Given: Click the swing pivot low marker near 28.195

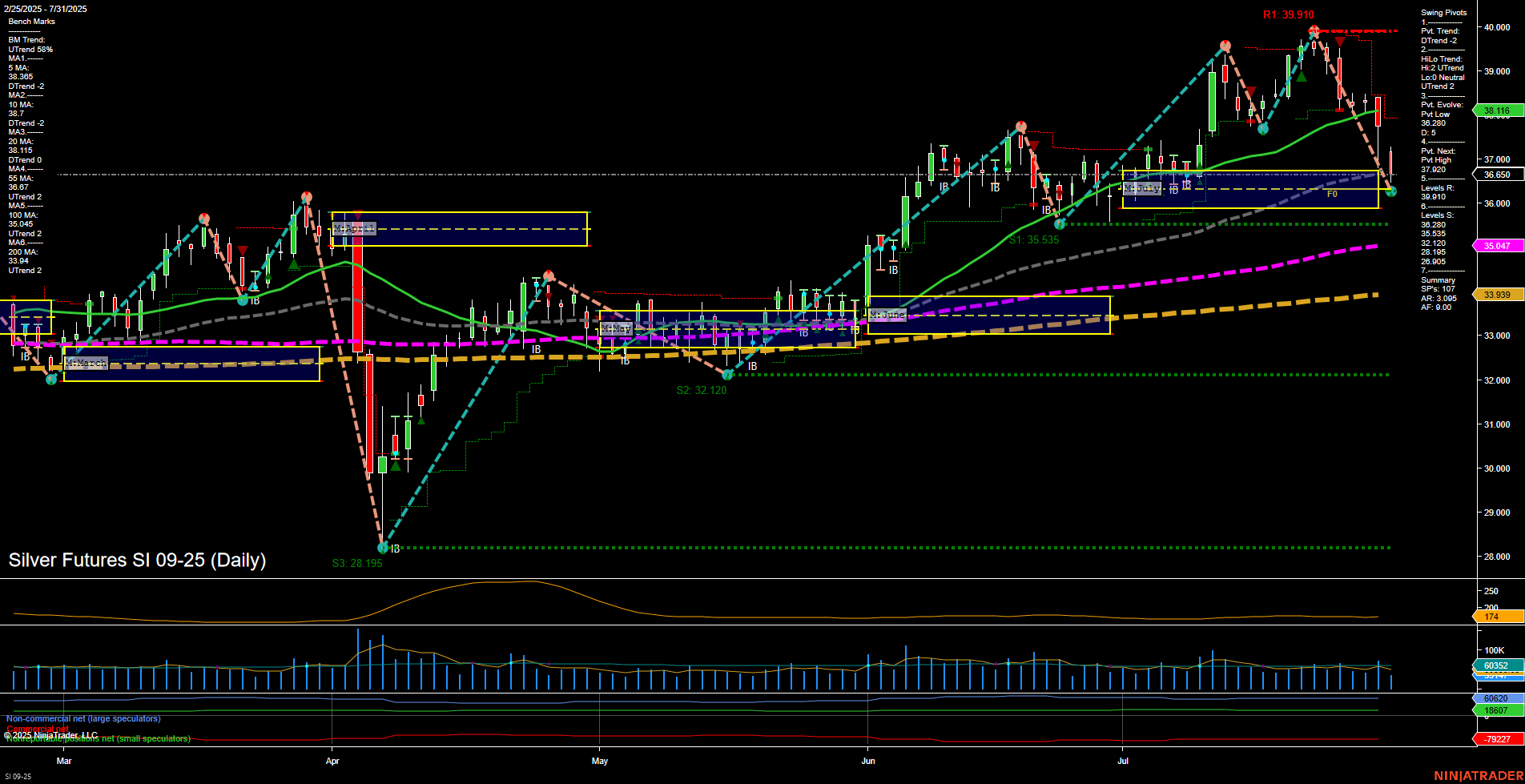Looking at the screenshot, I should tap(383, 548).
